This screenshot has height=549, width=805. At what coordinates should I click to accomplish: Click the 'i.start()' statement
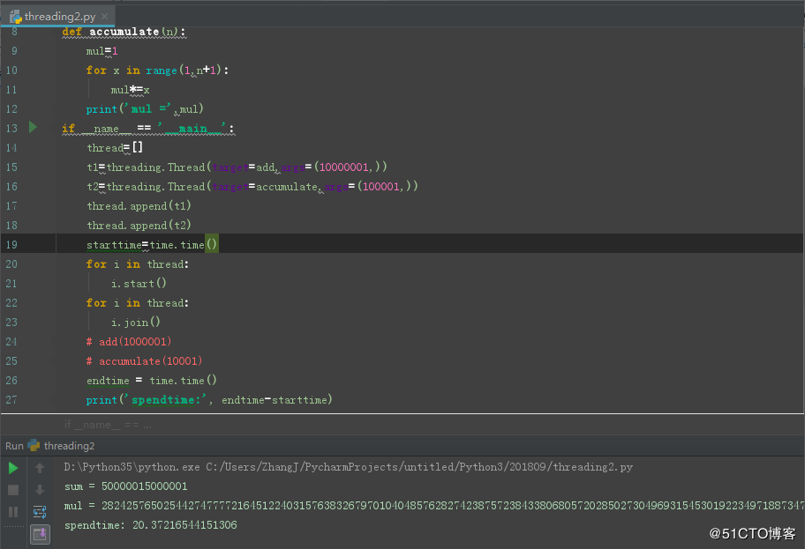[x=139, y=283]
